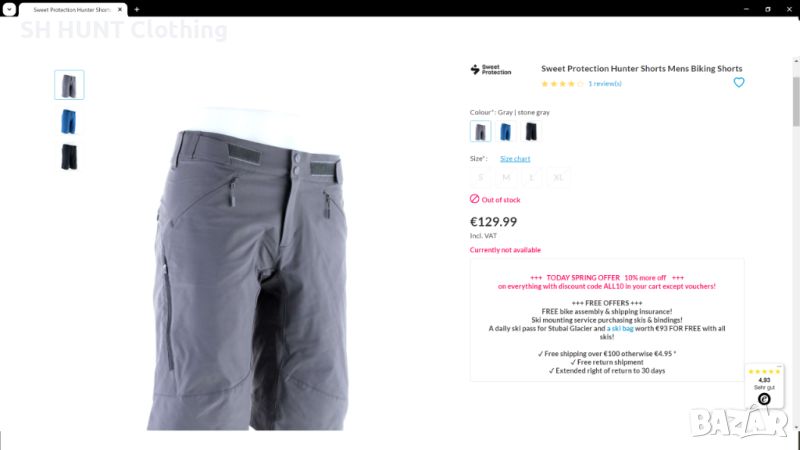Open the Size chart link
Image resolution: width=800 pixels, height=450 pixels.
[515, 159]
